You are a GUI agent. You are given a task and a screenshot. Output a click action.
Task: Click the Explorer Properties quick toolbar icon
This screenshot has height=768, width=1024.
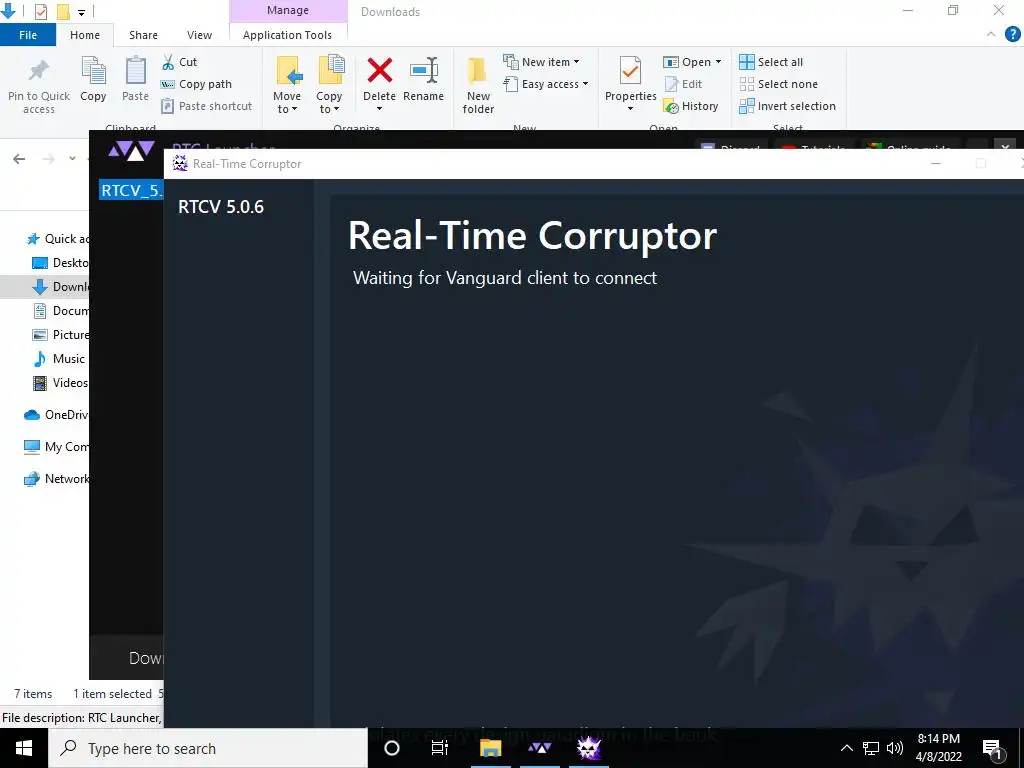pyautogui.click(x=40, y=12)
